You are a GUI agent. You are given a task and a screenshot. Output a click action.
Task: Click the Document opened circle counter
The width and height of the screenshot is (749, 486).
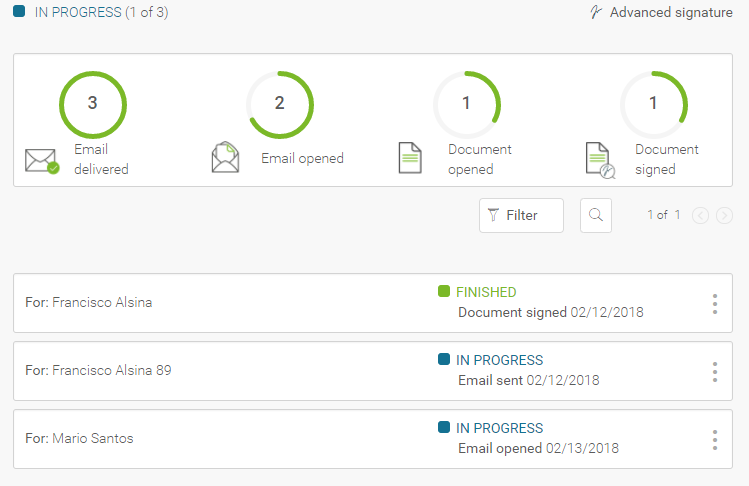[x=467, y=105]
